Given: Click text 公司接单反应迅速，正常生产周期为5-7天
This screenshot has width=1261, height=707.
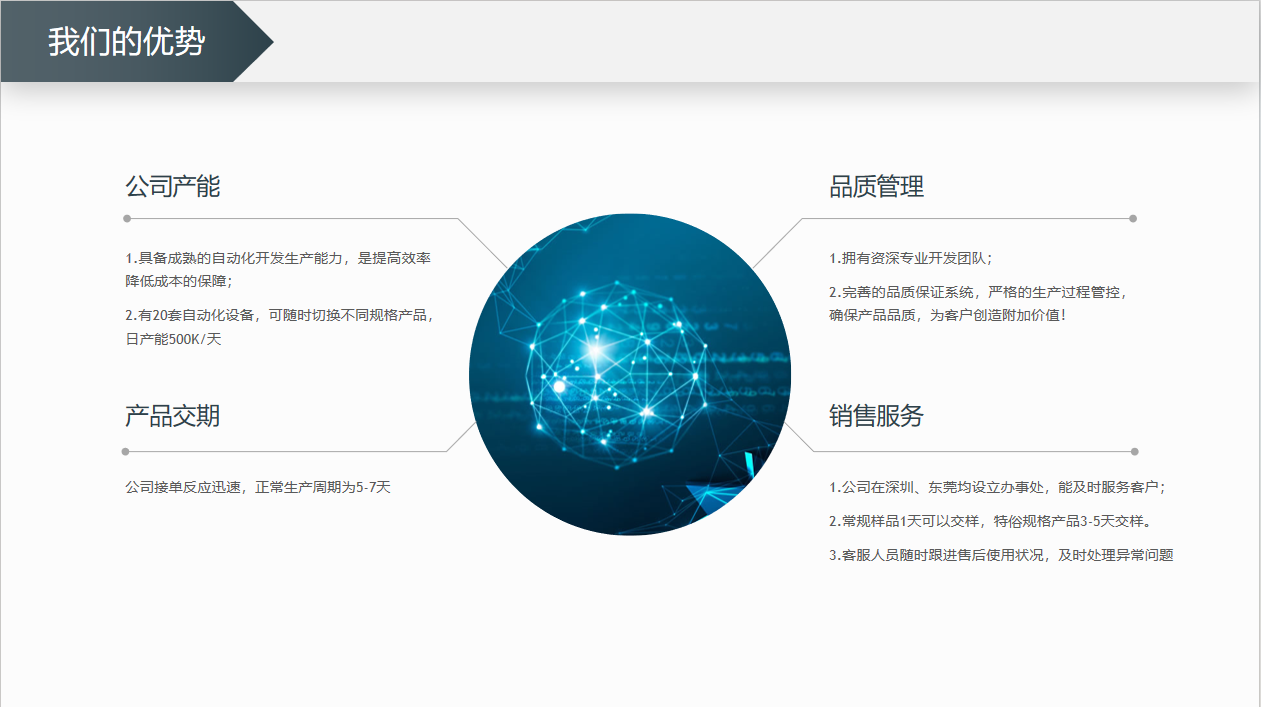Looking at the screenshot, I should [x=258, y=488].
